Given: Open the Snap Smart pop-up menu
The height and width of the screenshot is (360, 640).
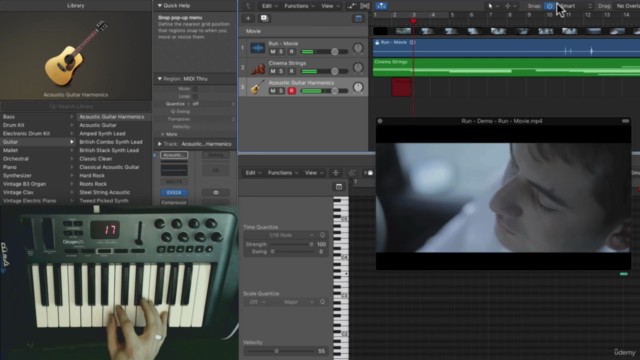Looking at the screenshot, I should (576, 6).
